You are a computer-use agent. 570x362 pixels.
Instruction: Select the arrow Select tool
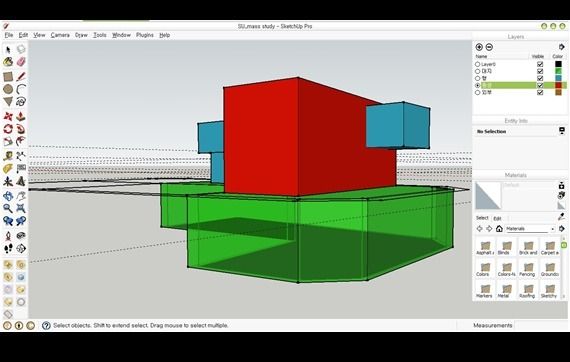[x=8, y=49]
